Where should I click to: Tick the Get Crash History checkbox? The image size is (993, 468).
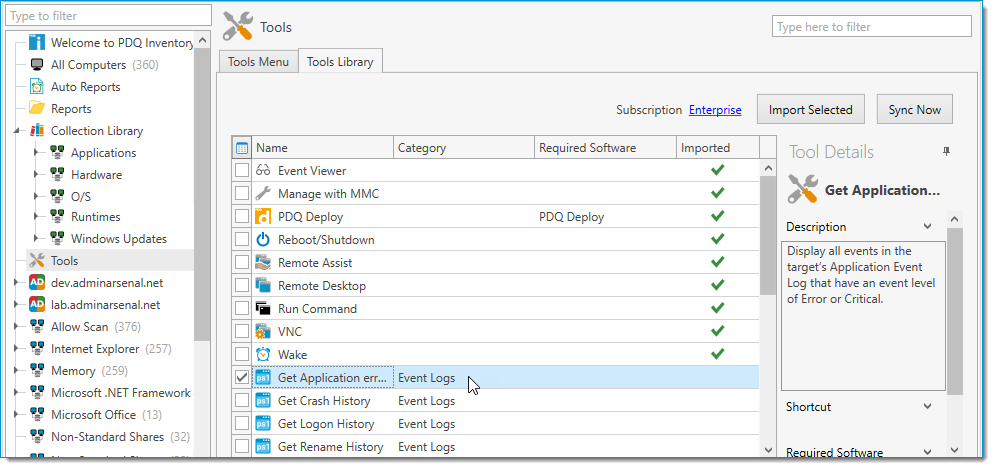pyautogui.click(x=241, y=401)
